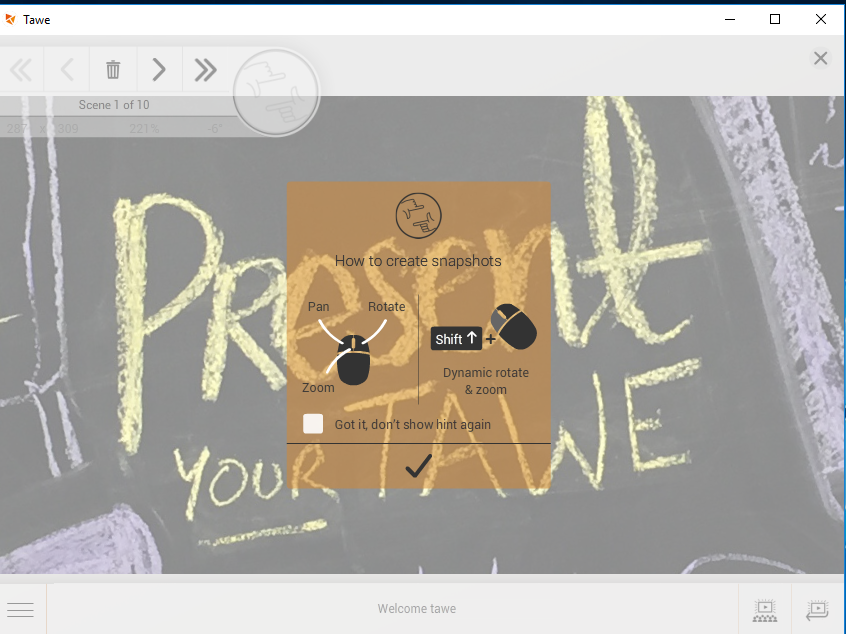Click the 'How to create snapshots' heading
Screen dimensions: 846x634
pyautogui.click(x=418, y=261)
